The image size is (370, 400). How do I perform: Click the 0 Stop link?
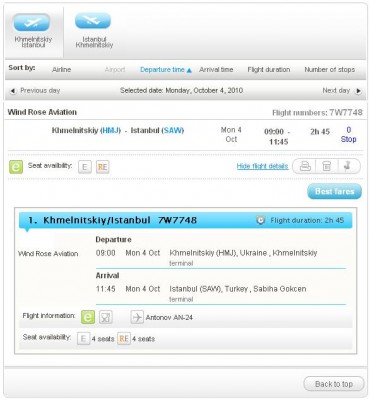pyautogui.click(x=348, y=135)
